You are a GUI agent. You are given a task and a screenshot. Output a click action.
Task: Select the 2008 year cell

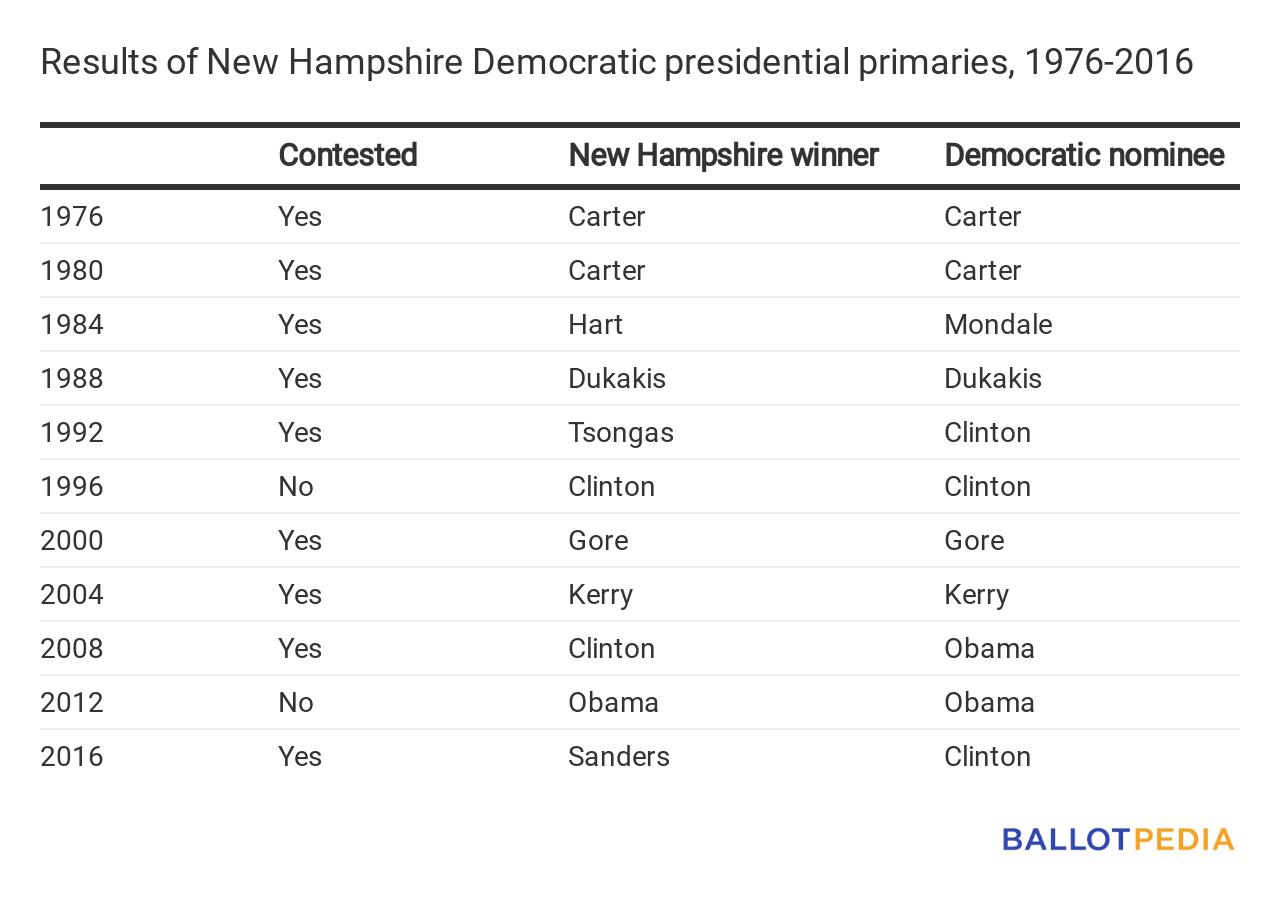click(x=72, y=649)
